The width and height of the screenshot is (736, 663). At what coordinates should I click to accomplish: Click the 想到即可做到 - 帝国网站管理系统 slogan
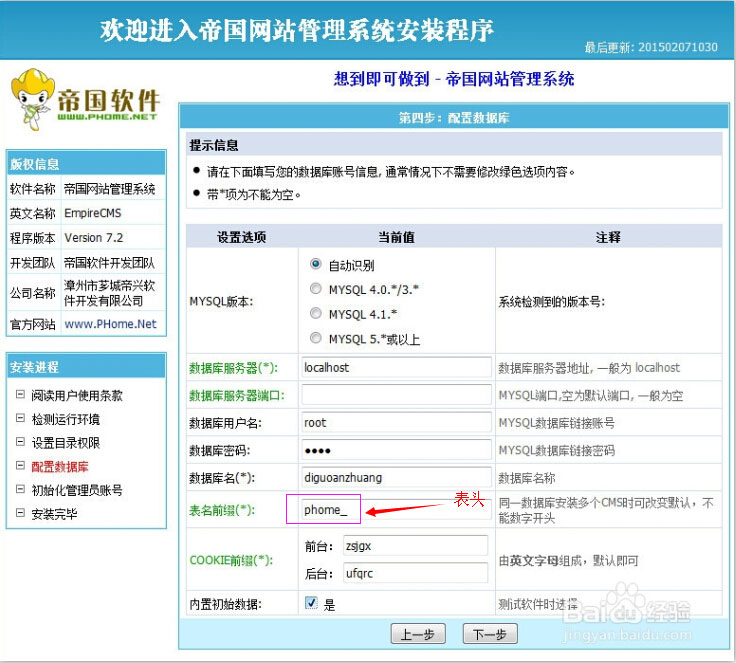(454, 78)
